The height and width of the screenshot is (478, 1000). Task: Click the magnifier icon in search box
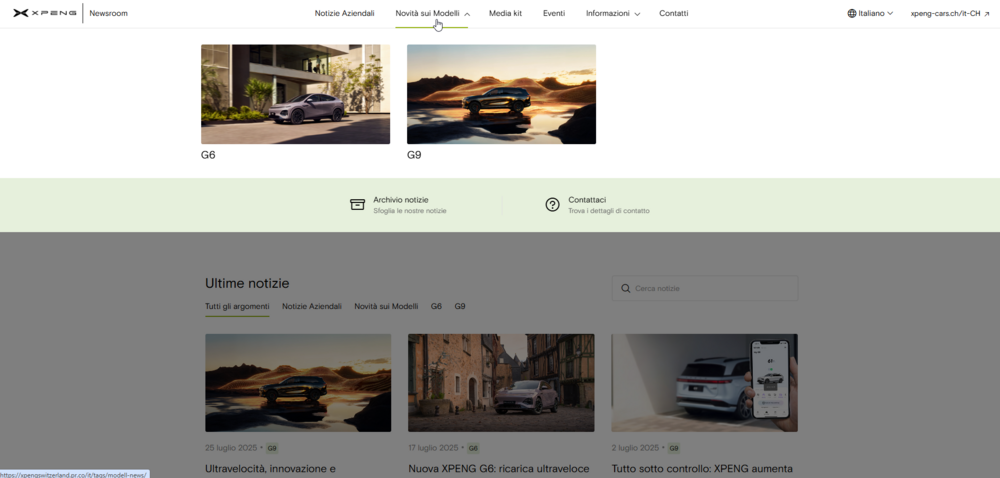[626, 289]
